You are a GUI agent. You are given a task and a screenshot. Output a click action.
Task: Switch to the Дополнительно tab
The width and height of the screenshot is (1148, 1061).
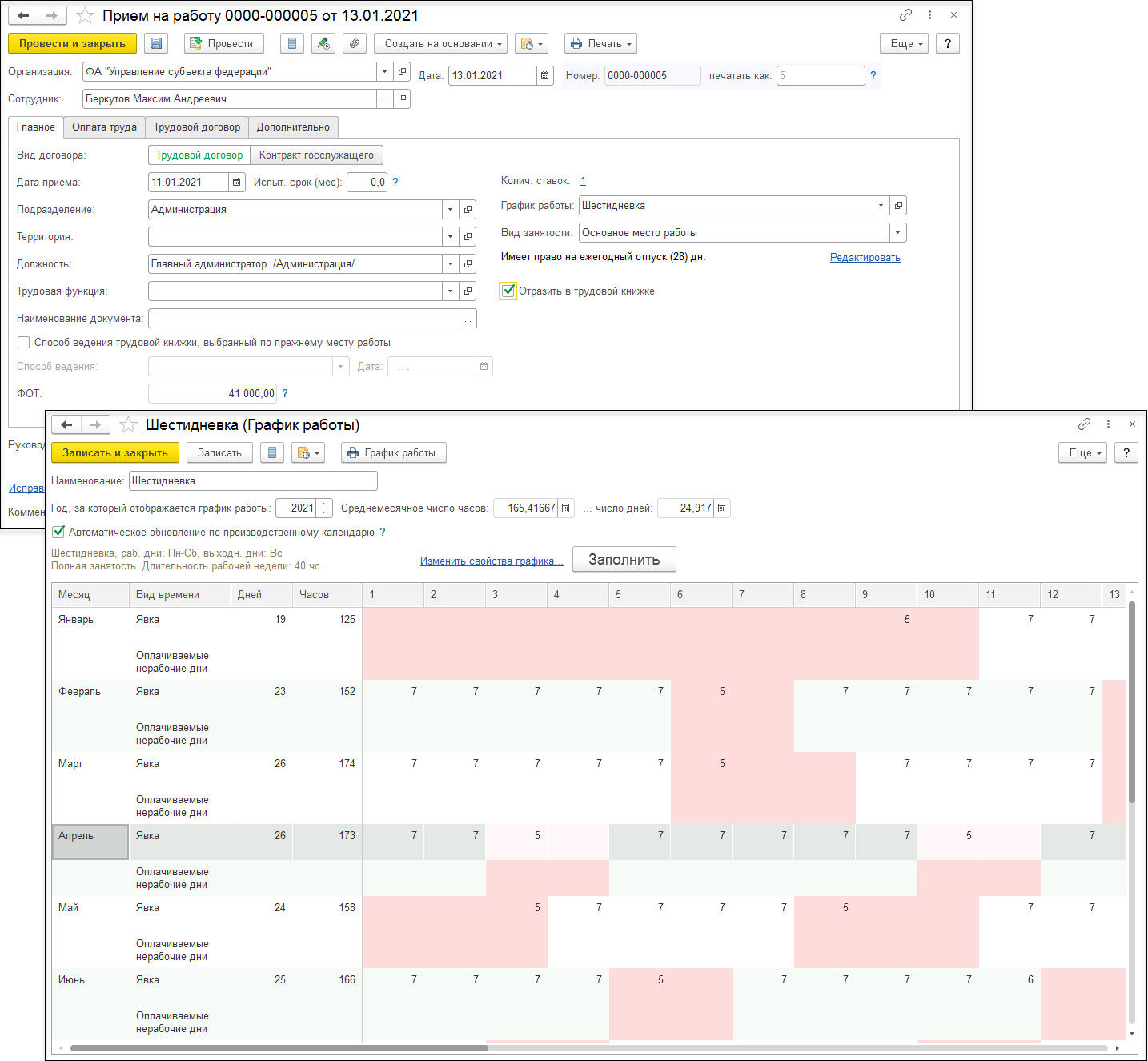coord(293,127)
